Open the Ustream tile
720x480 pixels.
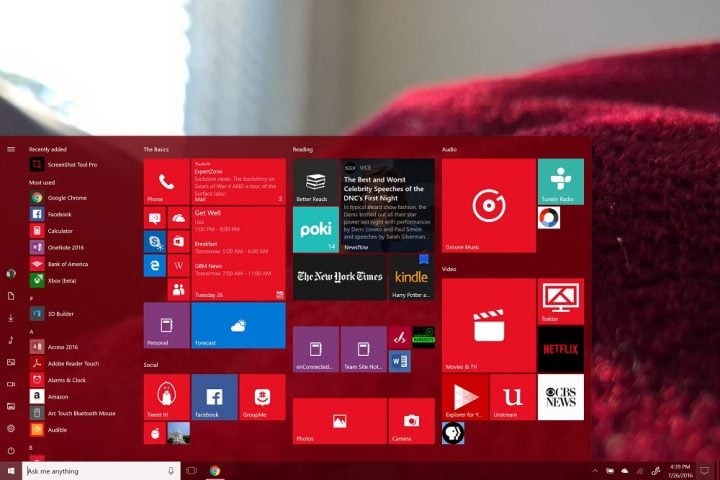click(513, 397)
